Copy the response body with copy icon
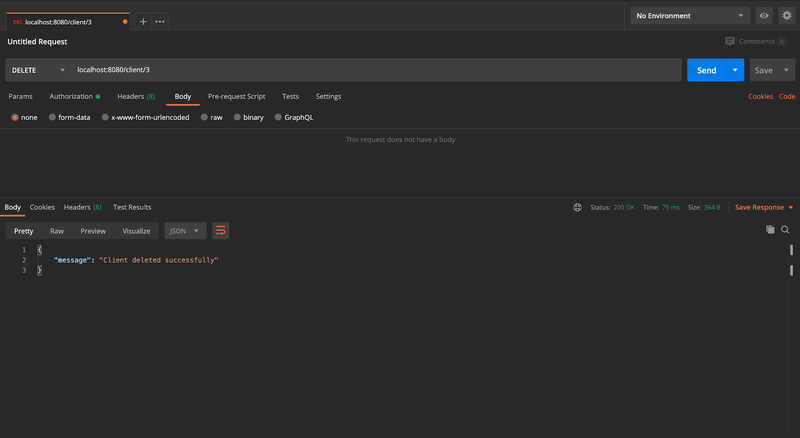800x438 pixels. [x=770, y=230]
